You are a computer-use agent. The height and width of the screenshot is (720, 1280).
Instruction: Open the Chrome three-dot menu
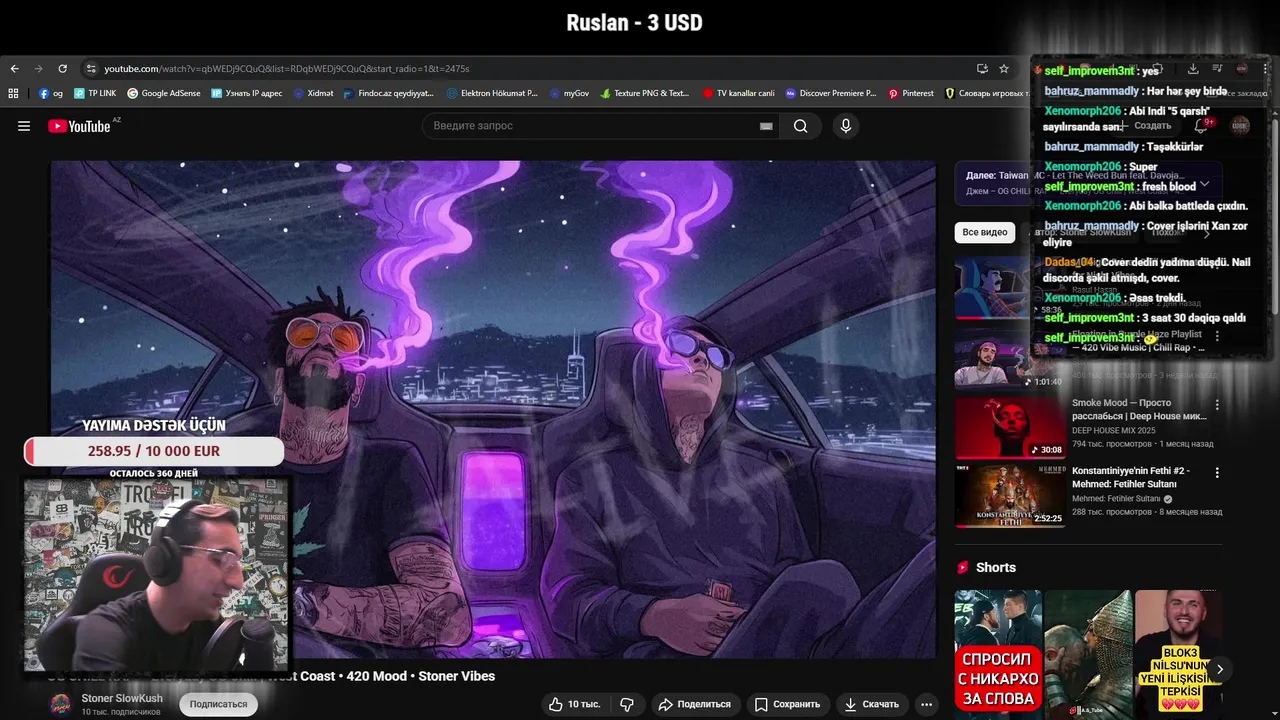[x=1266, y=69]
